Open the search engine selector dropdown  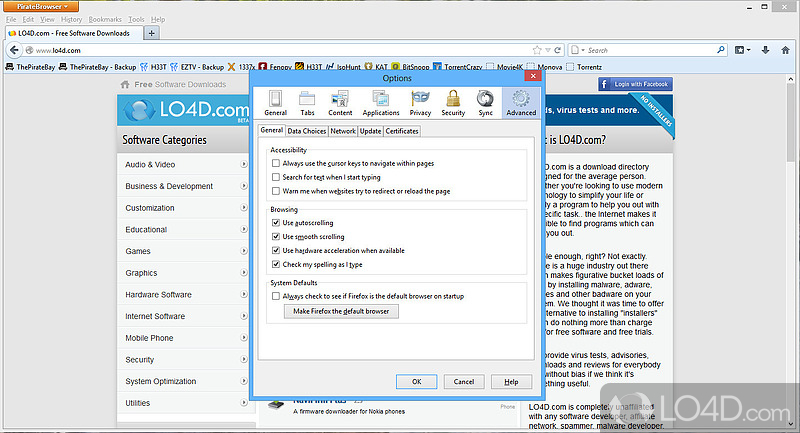click(578, 50)
